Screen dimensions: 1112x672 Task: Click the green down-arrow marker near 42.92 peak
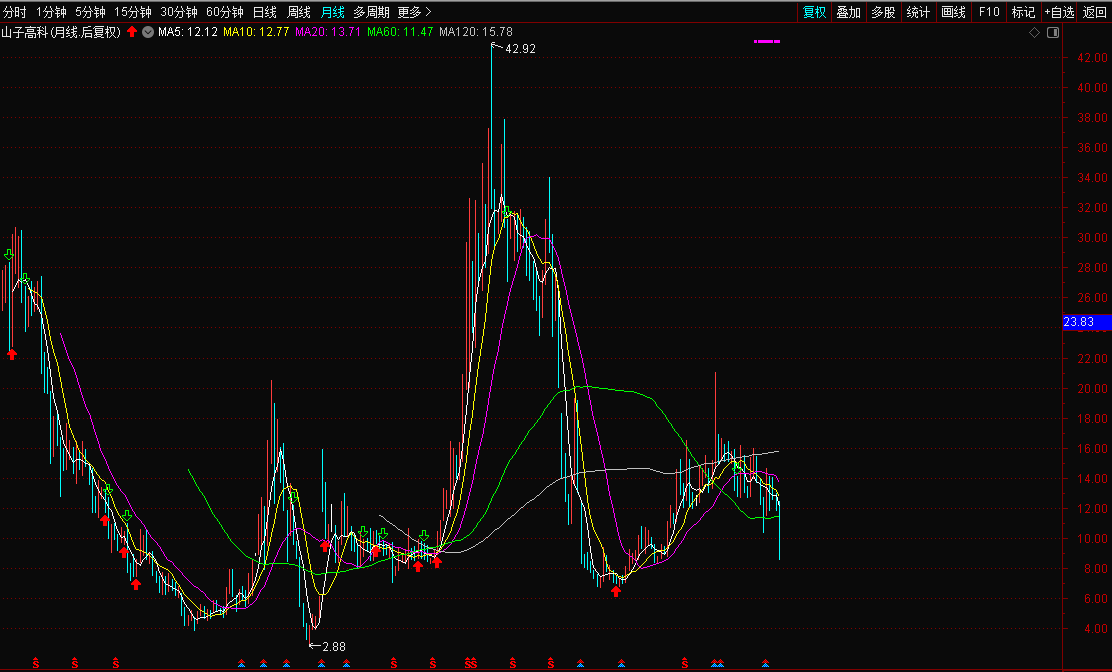tap(507, 212)
